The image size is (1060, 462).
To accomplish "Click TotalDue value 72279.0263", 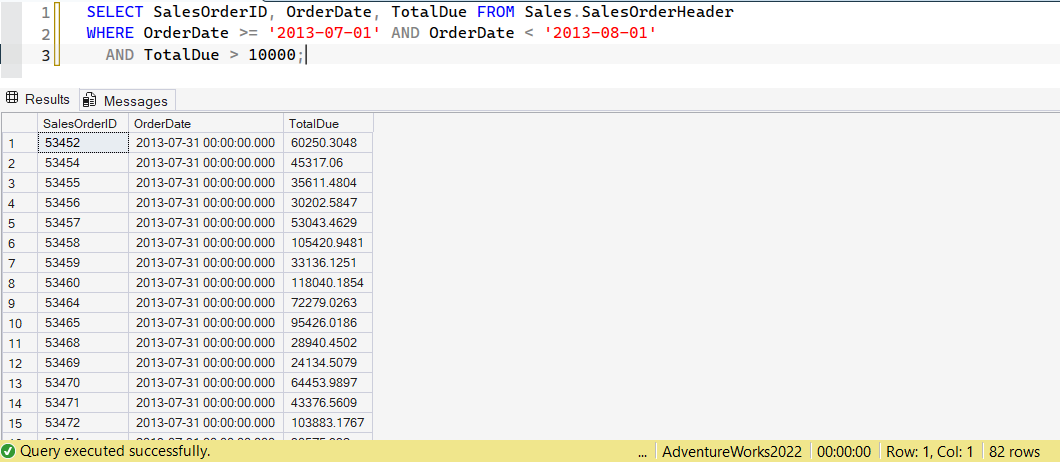I will (329, 303).
